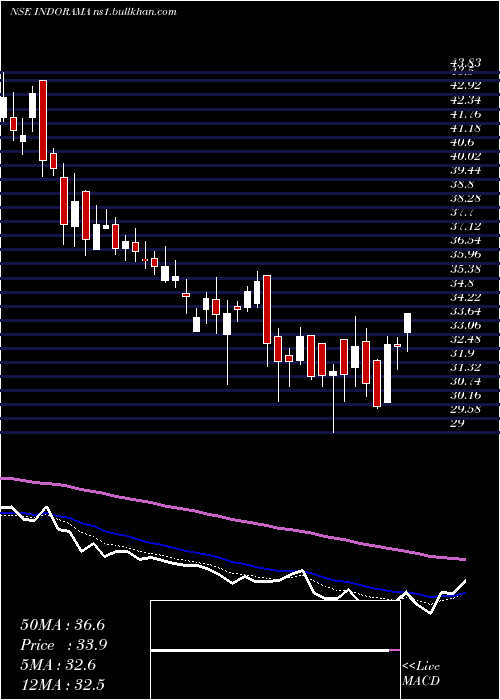Screen dimensions: 500x700
Task: Click the 34.8 axis value
Action: point(463,283)
